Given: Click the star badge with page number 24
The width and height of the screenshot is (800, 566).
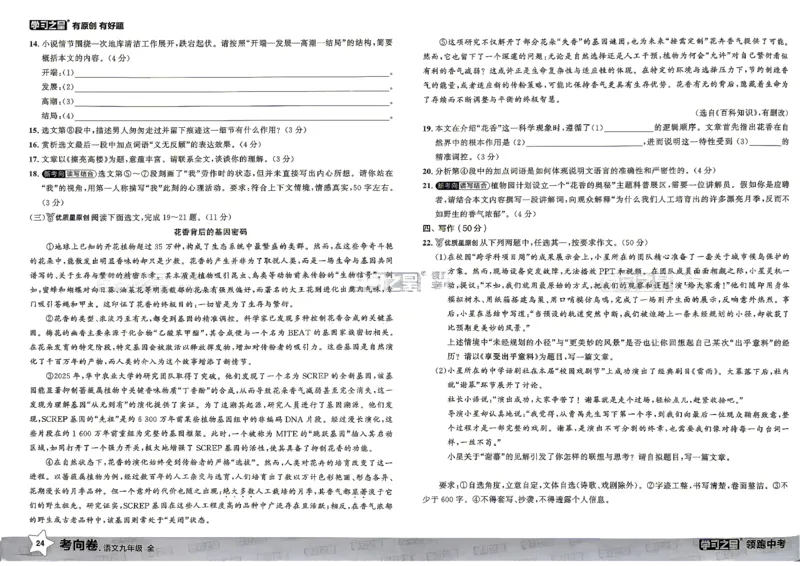Looking at the screenshot, I should pos(39,545).
